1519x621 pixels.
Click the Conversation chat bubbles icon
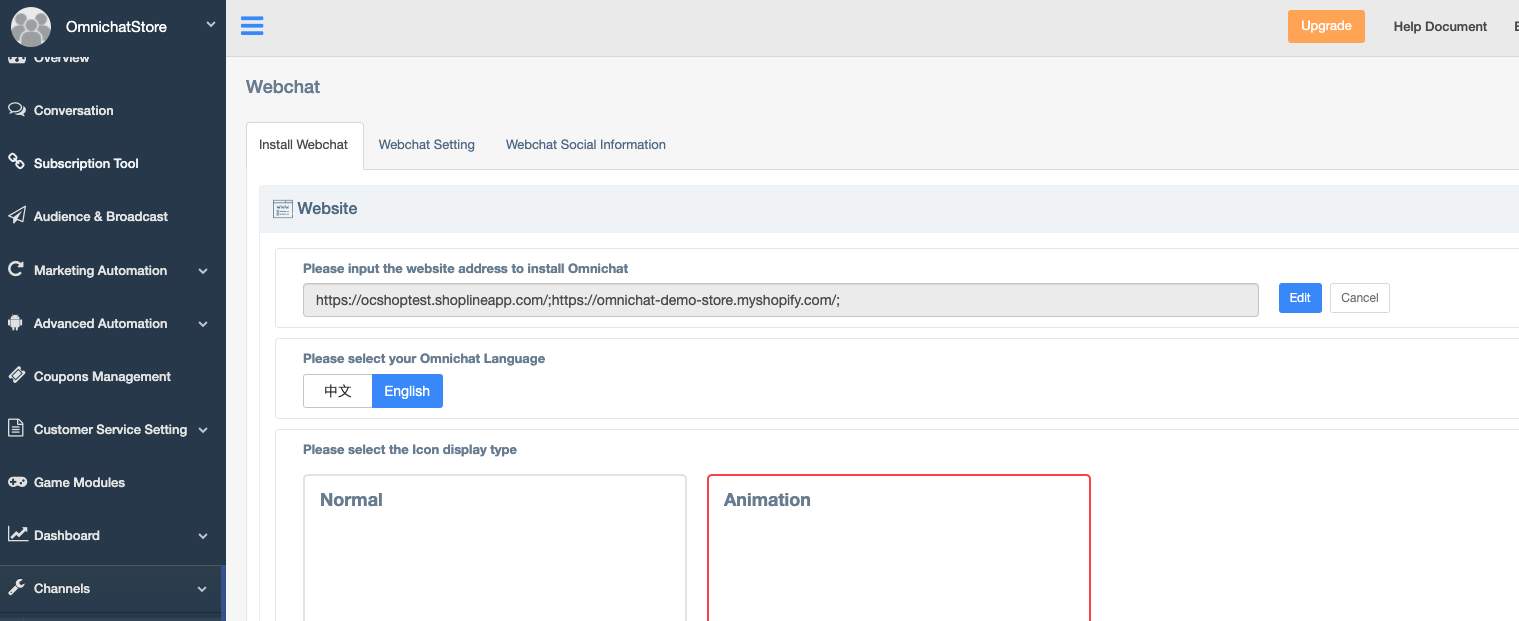click(x=16, y=110)
